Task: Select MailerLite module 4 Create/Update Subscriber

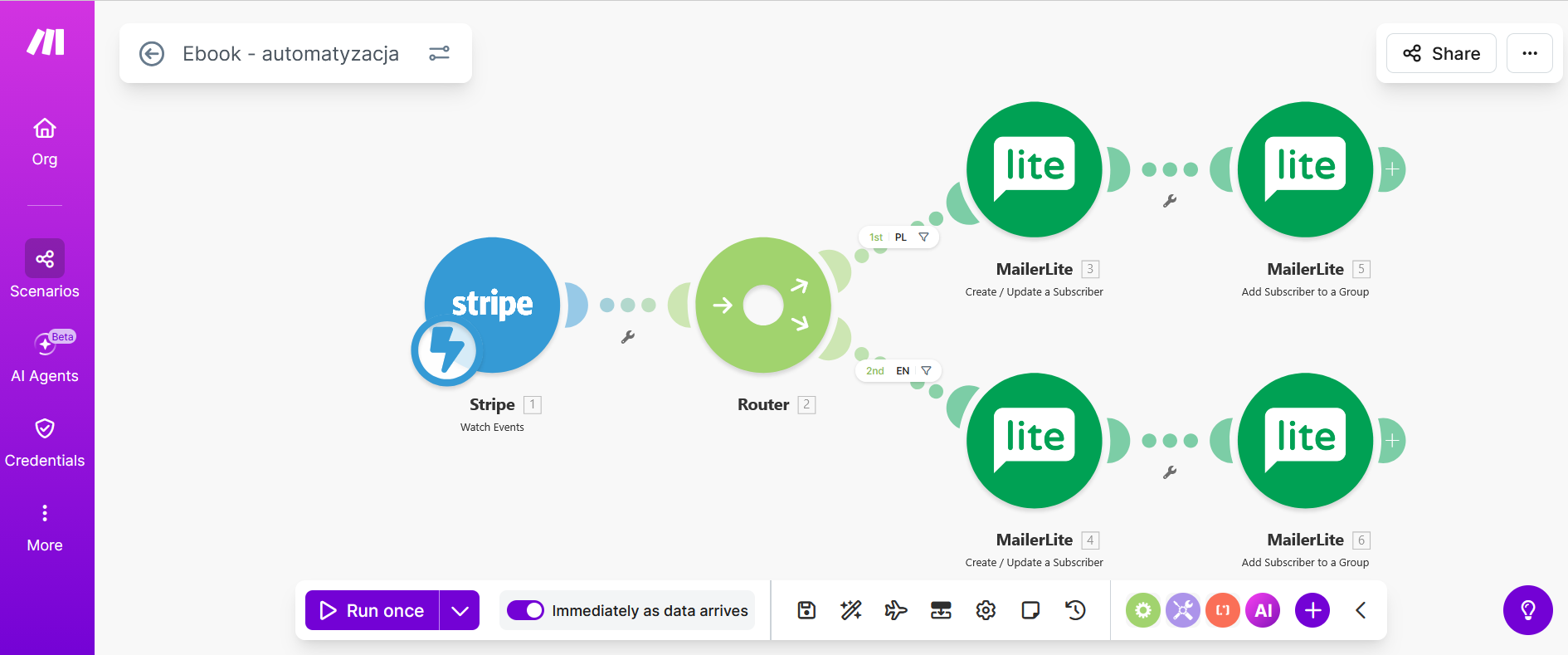Action: click(x=1035, y=440)
